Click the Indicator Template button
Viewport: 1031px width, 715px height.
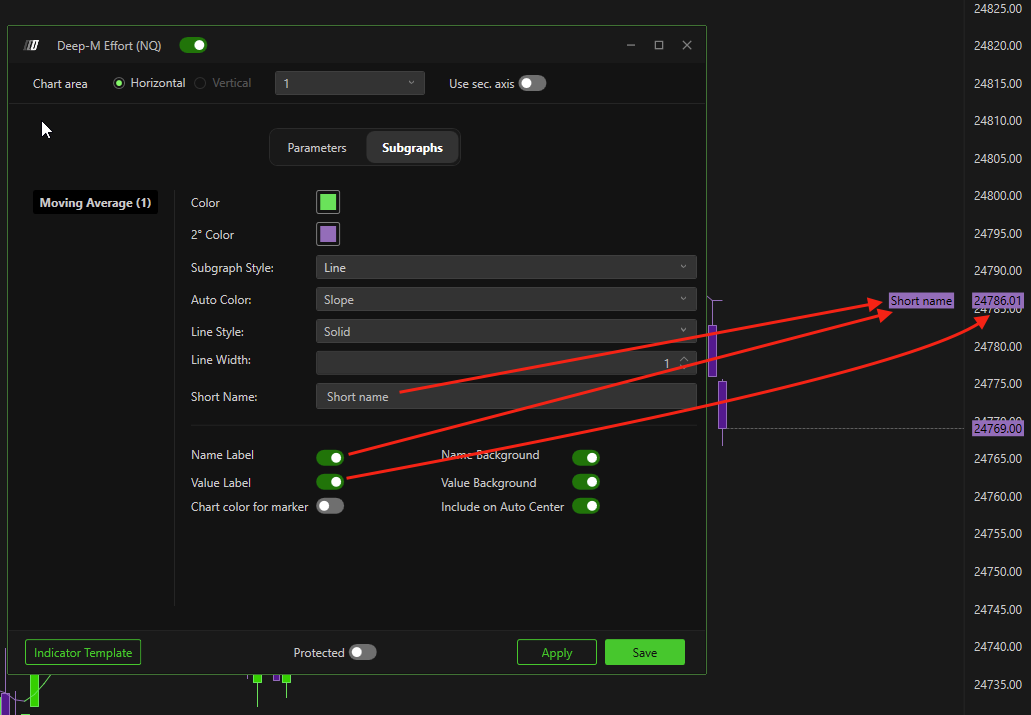pos(83,652)
